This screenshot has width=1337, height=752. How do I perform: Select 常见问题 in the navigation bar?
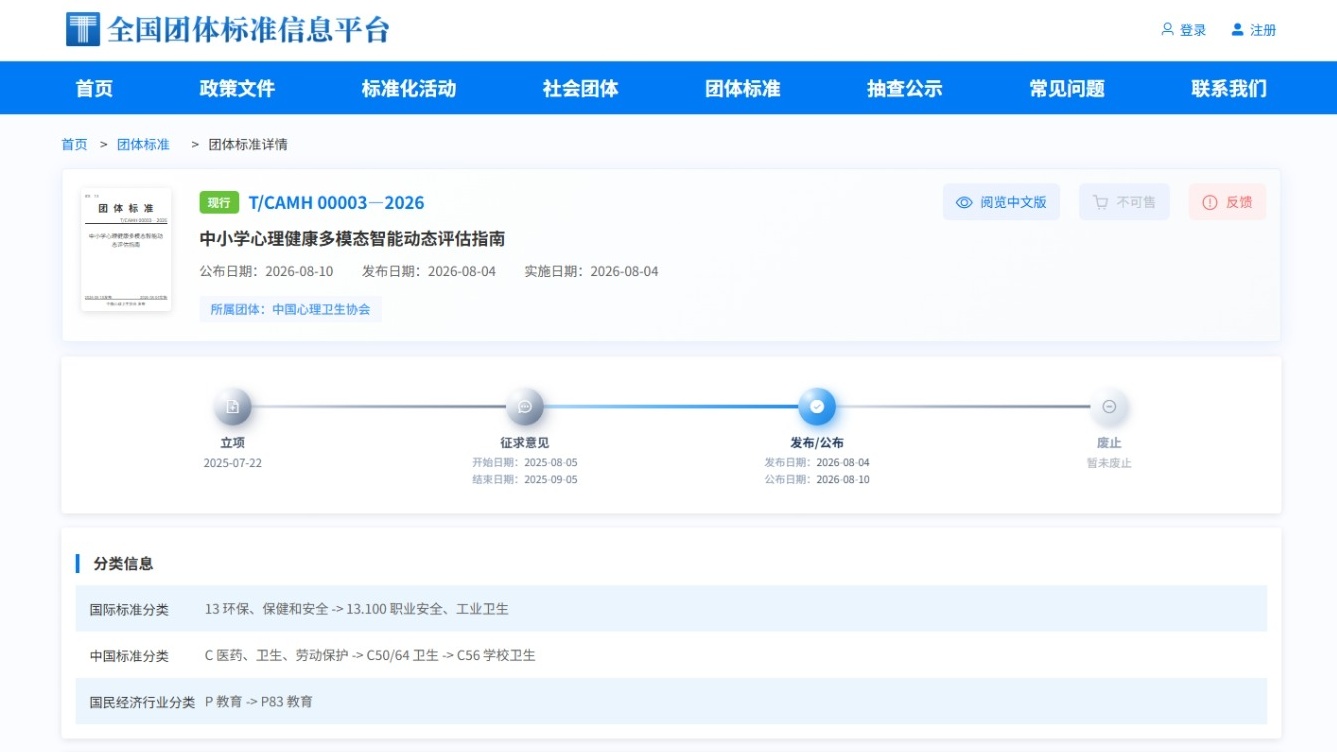[1067, 88]
